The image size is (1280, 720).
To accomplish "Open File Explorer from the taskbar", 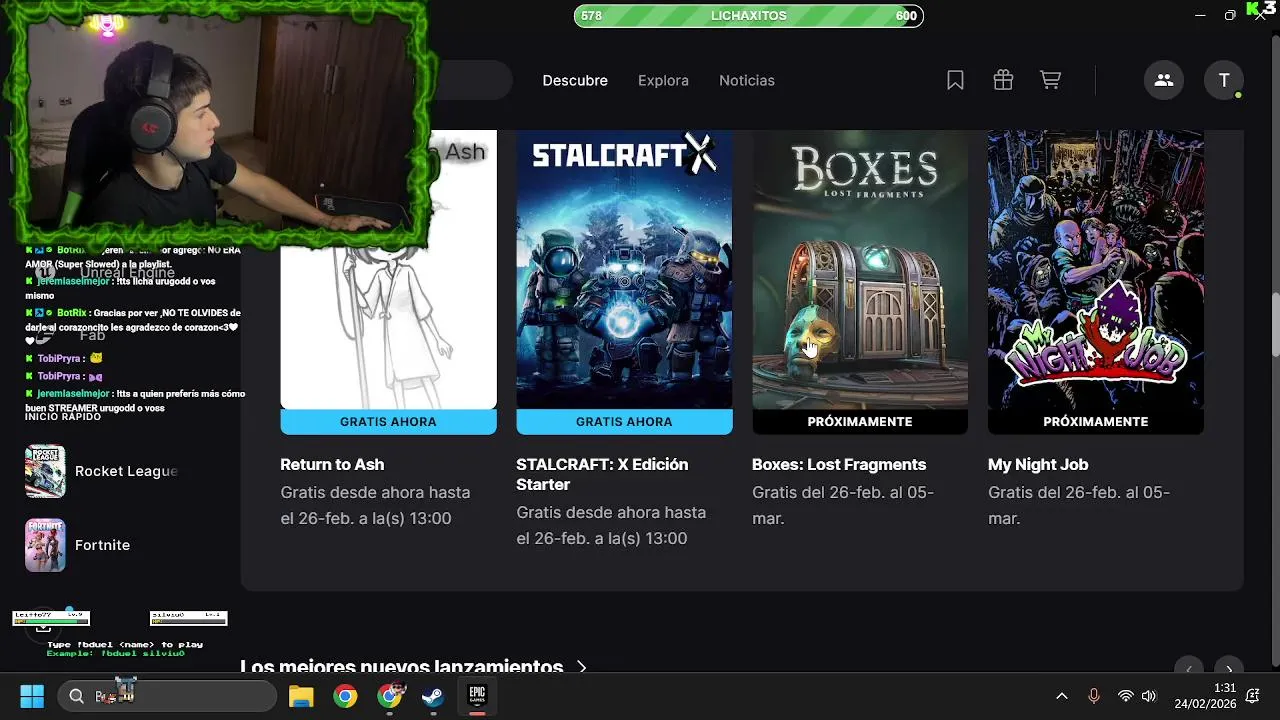I will tap(301, 696).
